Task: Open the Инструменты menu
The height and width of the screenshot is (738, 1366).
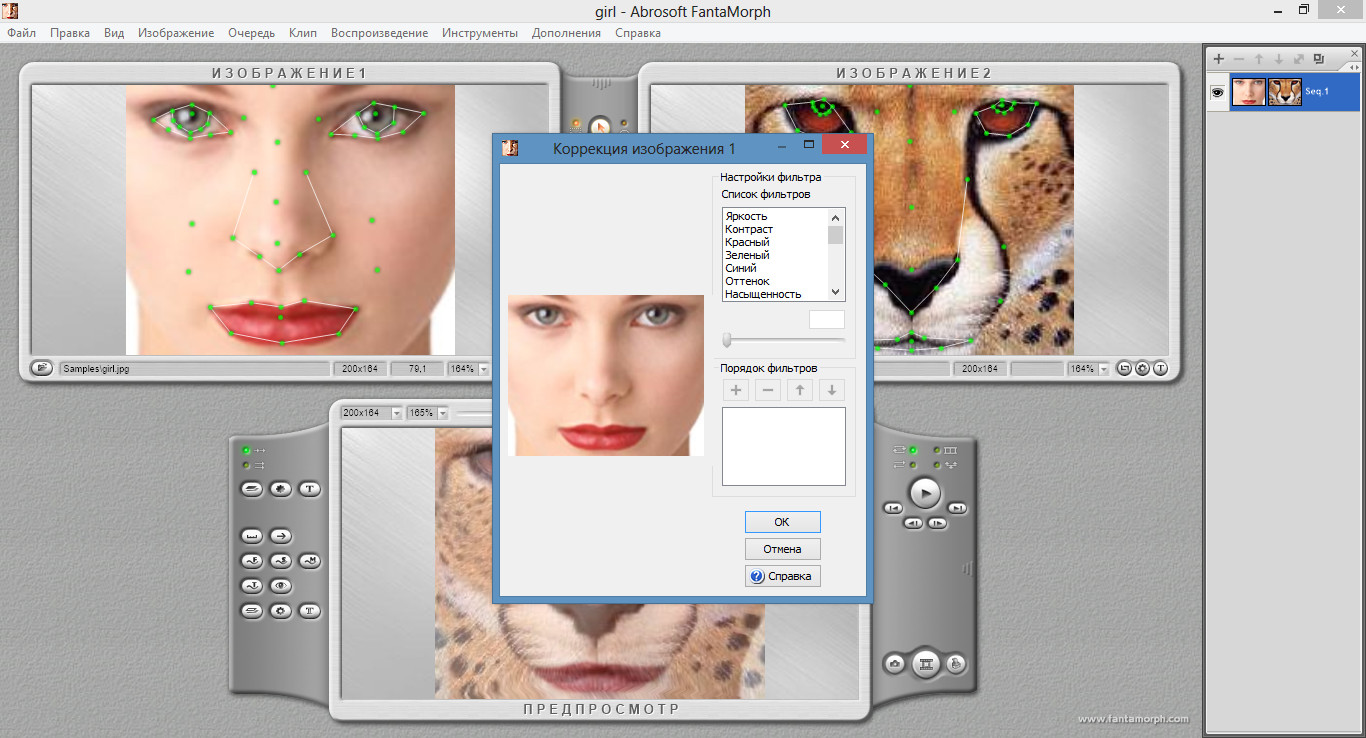Action: 480,33
